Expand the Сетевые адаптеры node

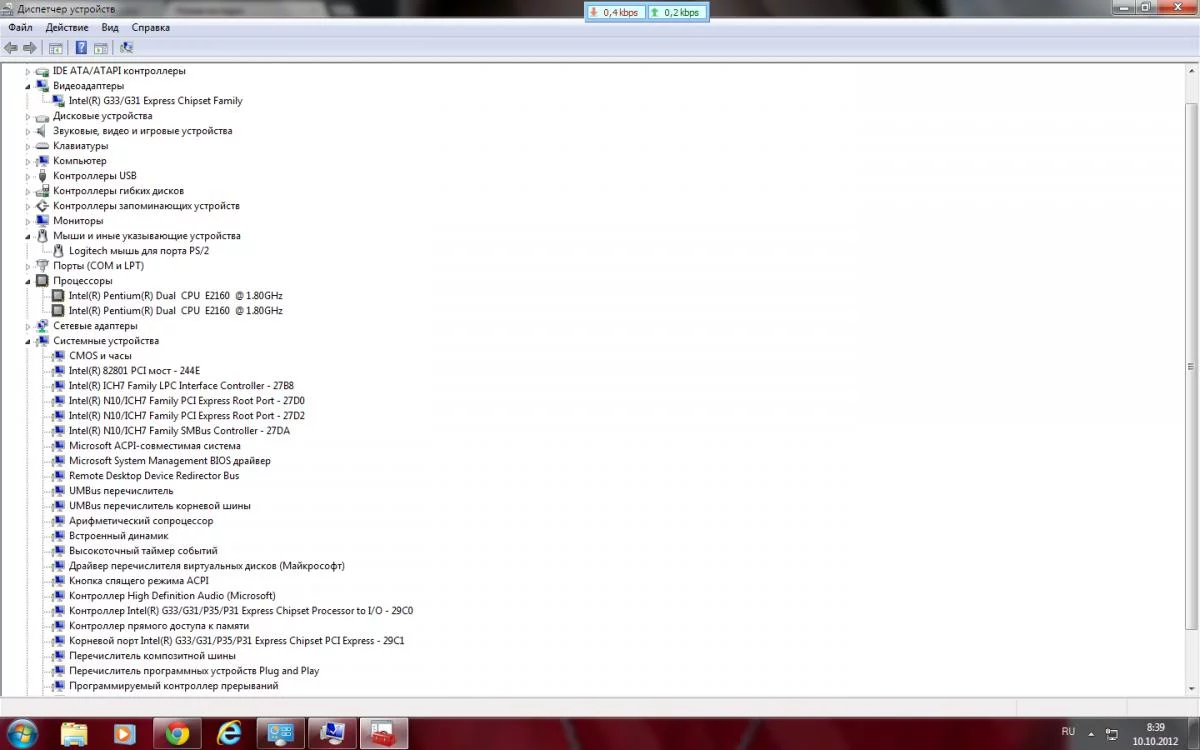click(x=29, y=326)
